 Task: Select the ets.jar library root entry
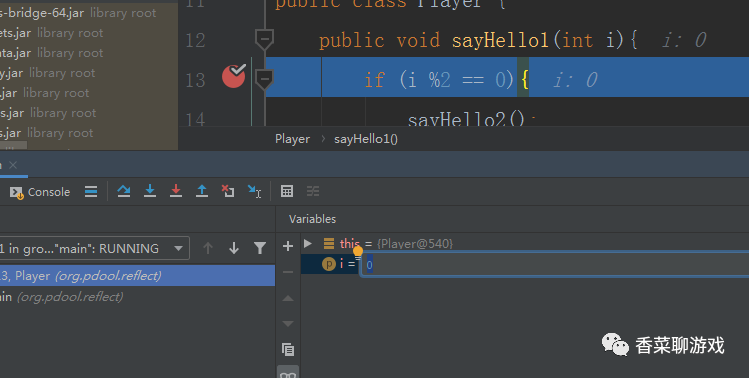52,33
